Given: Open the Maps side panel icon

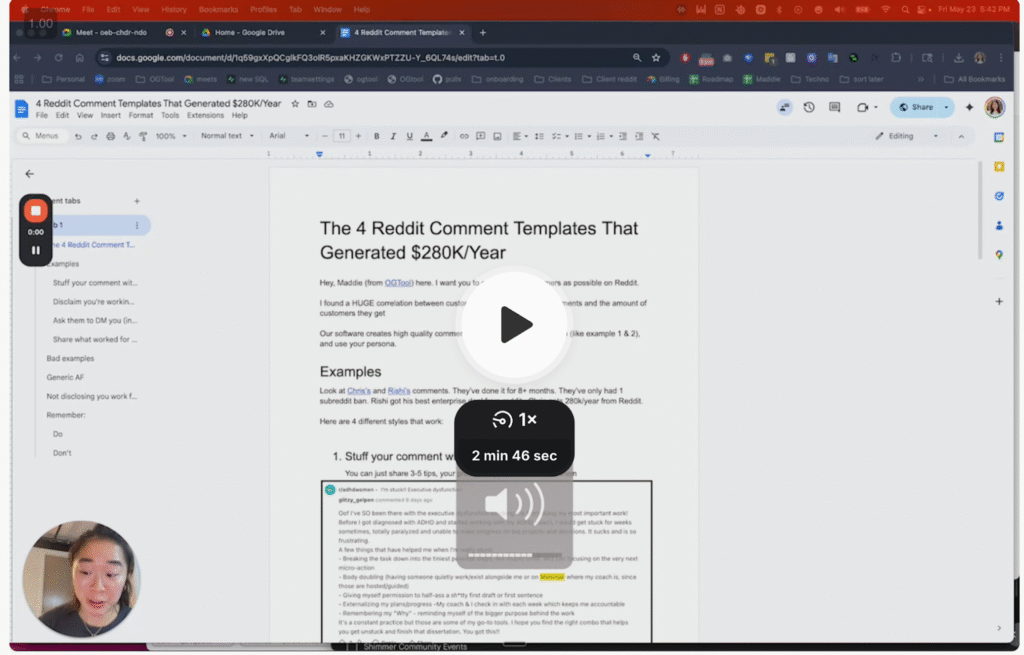Looking at the screenshot, I should click(x=999, y=255).
